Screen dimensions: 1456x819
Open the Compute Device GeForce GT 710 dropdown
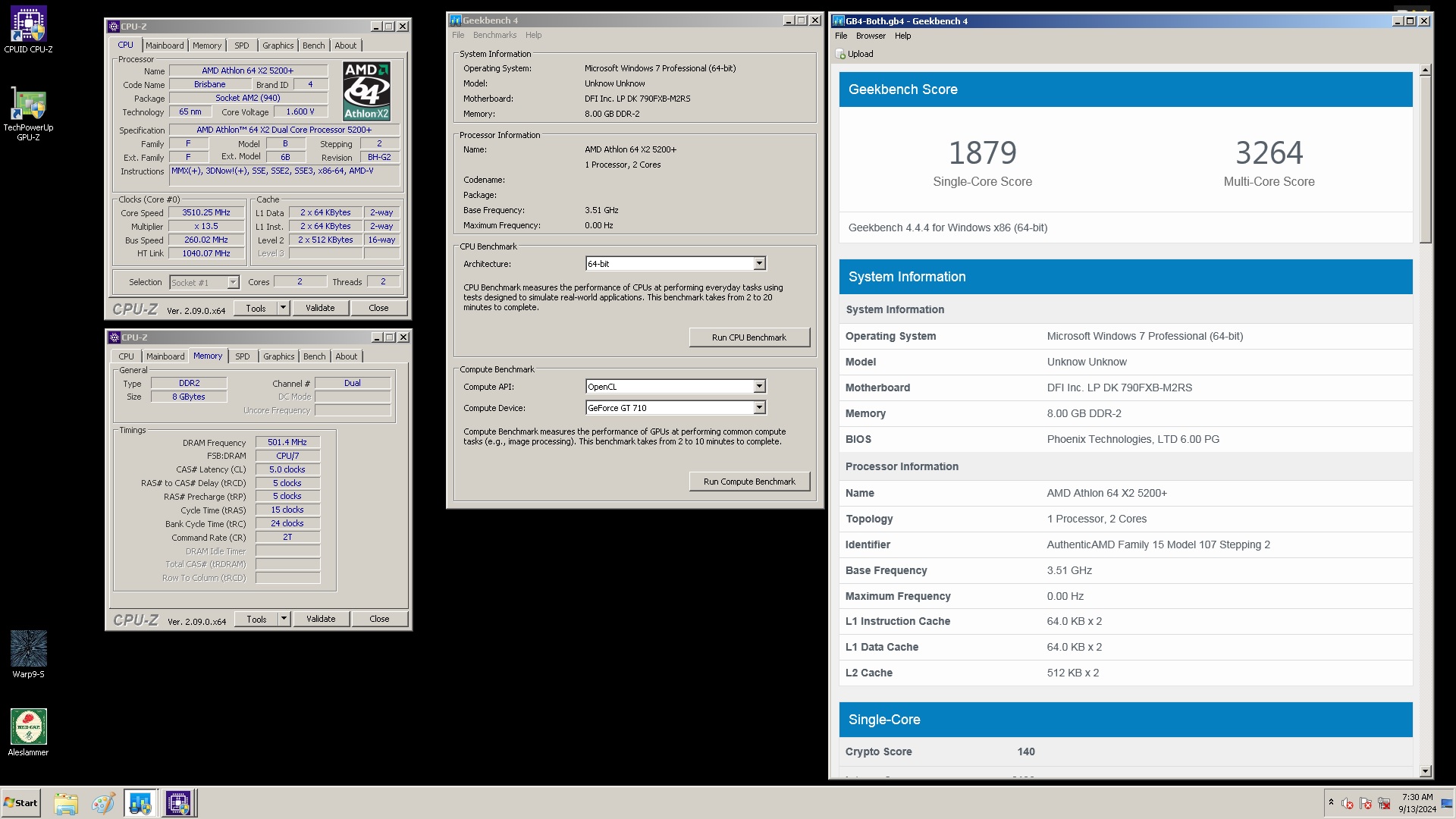(x=759, y=408)
